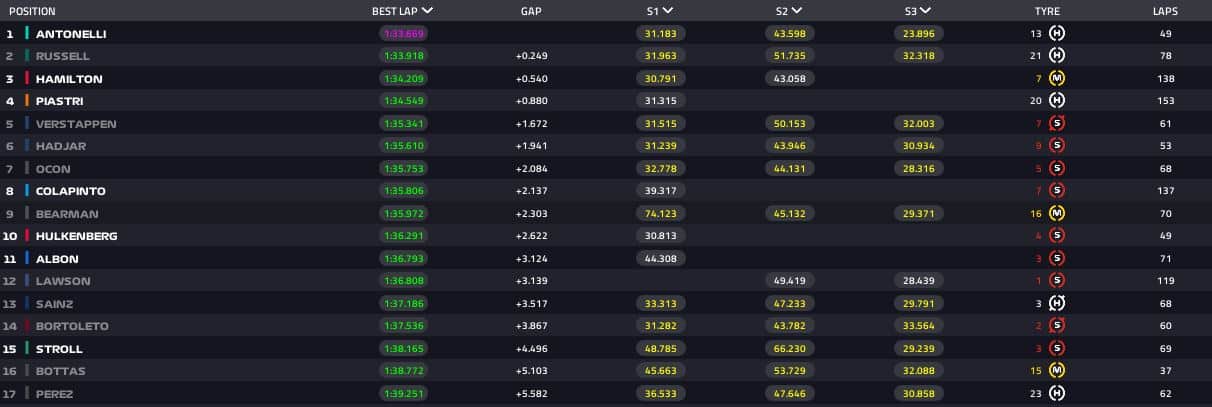1212x407 pixels.
Task: Click the POSITION column header
Action: pos(32,11)
